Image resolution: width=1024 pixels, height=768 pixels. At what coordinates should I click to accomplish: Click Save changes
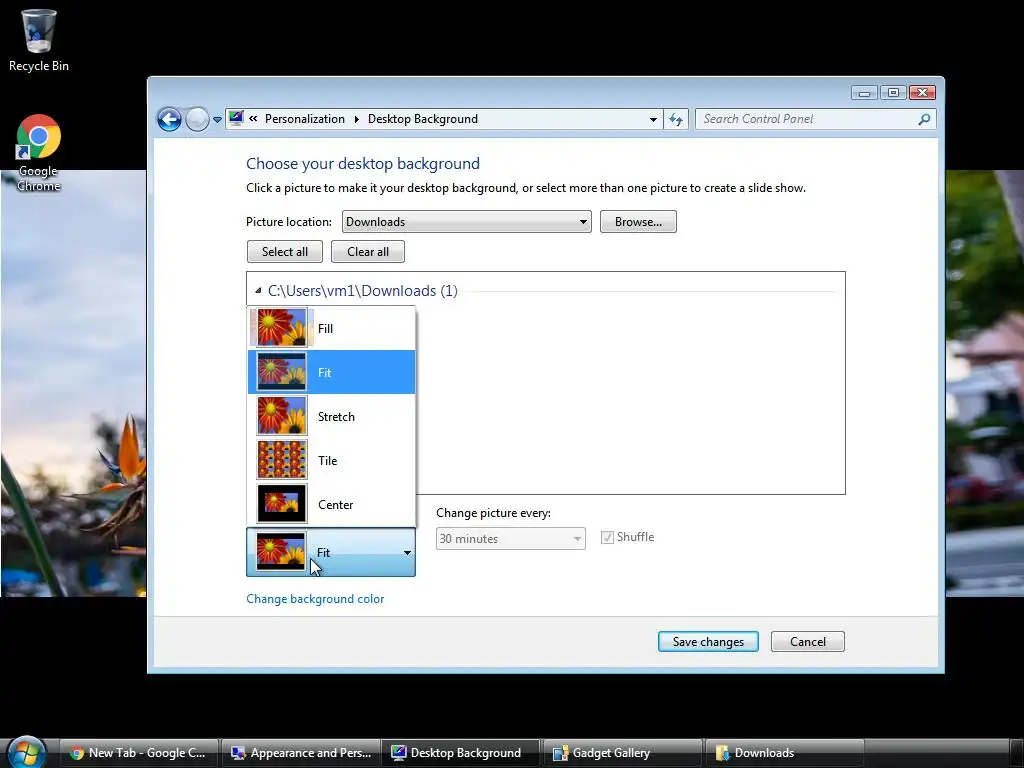(x=708, y=641)
